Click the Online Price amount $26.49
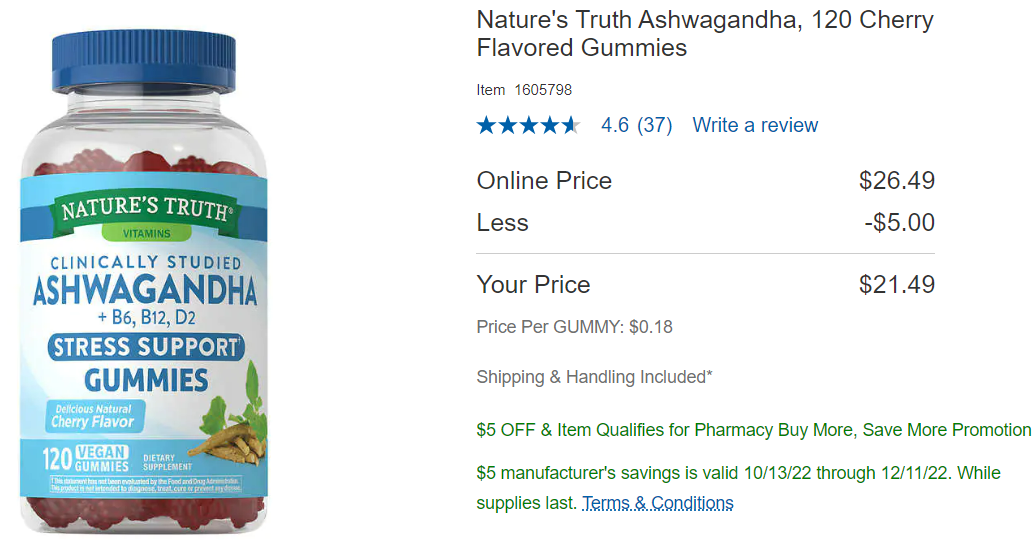 [896, 180]
